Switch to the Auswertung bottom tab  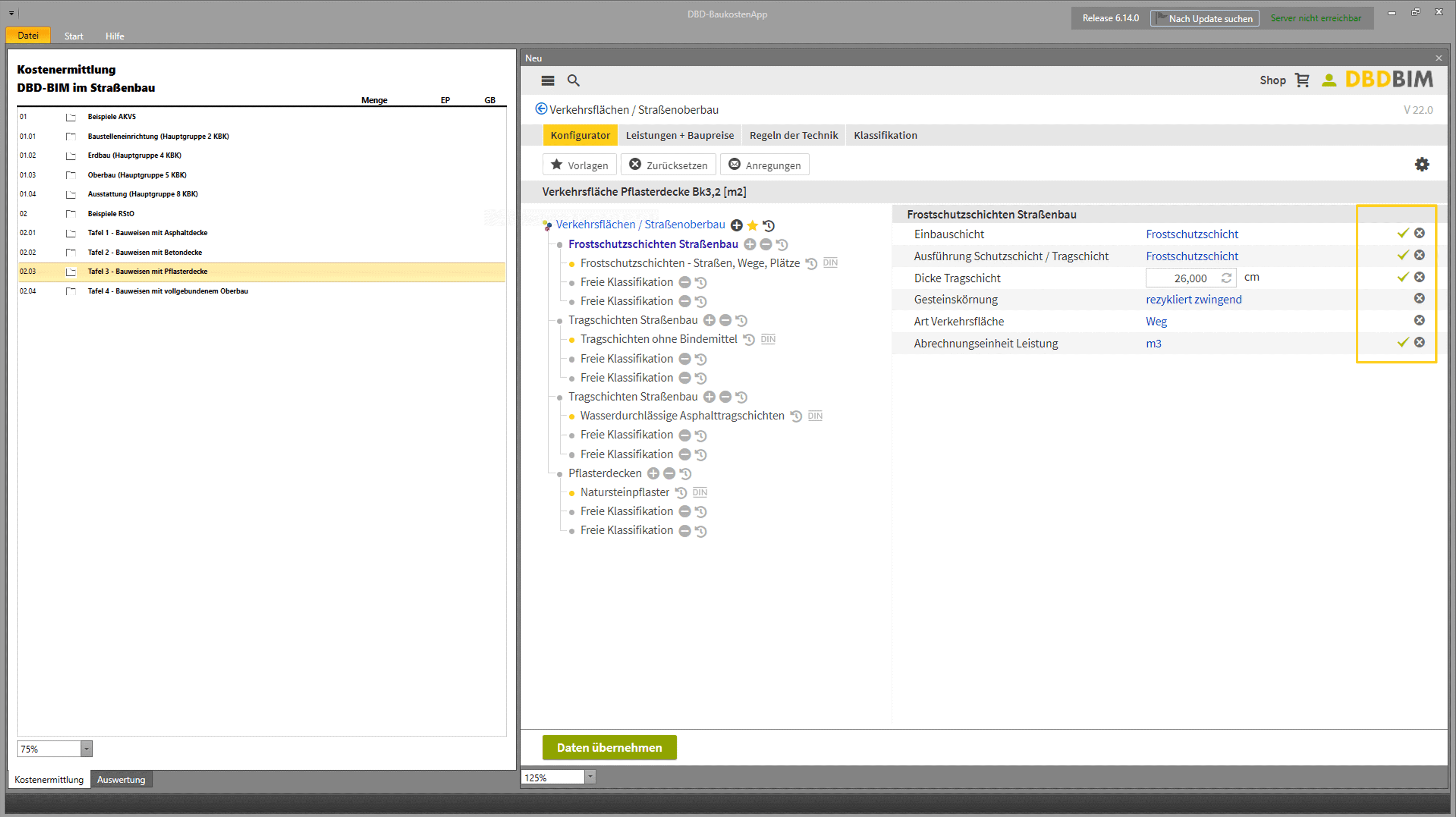121,779
